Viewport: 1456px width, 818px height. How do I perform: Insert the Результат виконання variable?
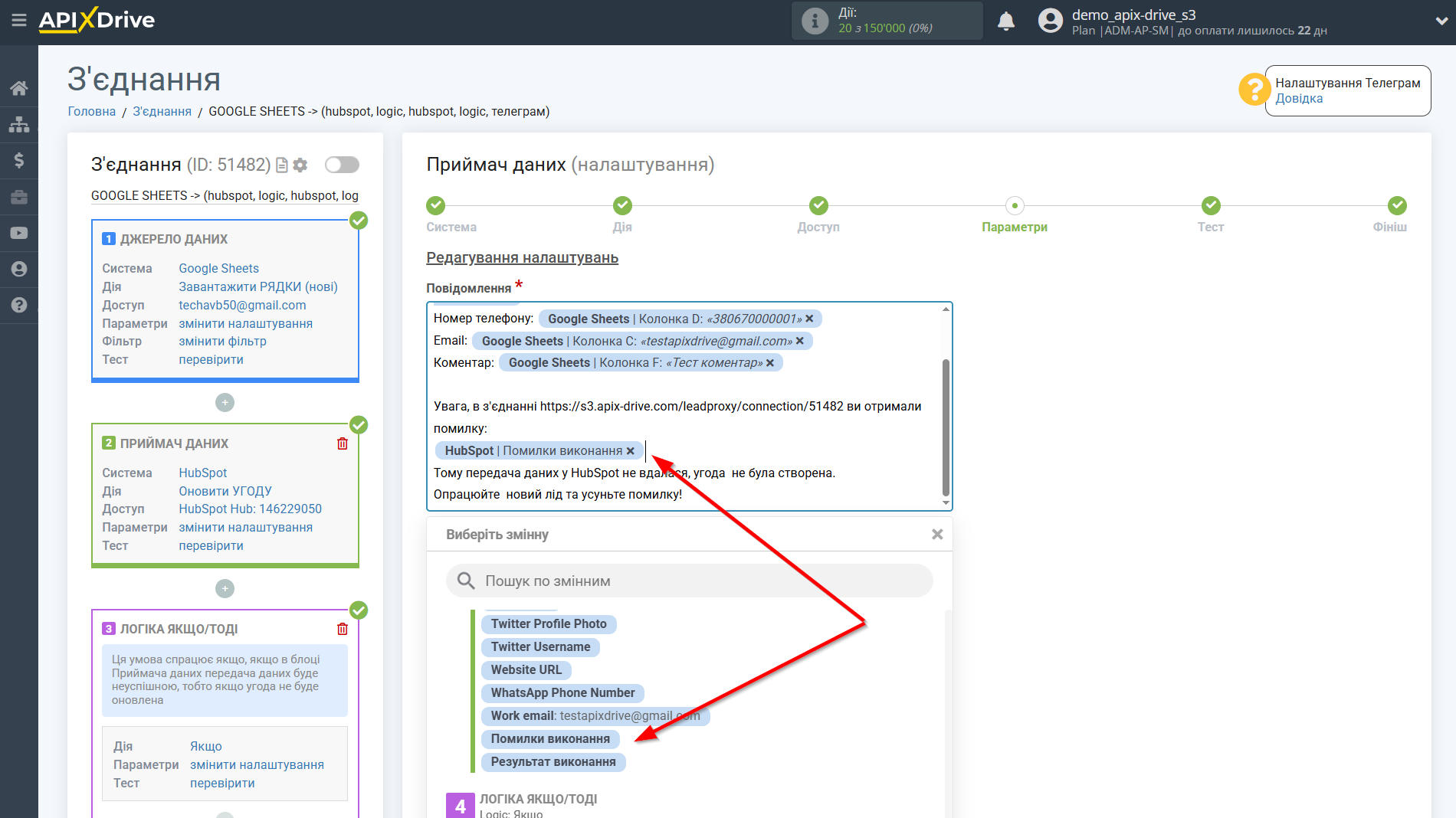point(553,762)
